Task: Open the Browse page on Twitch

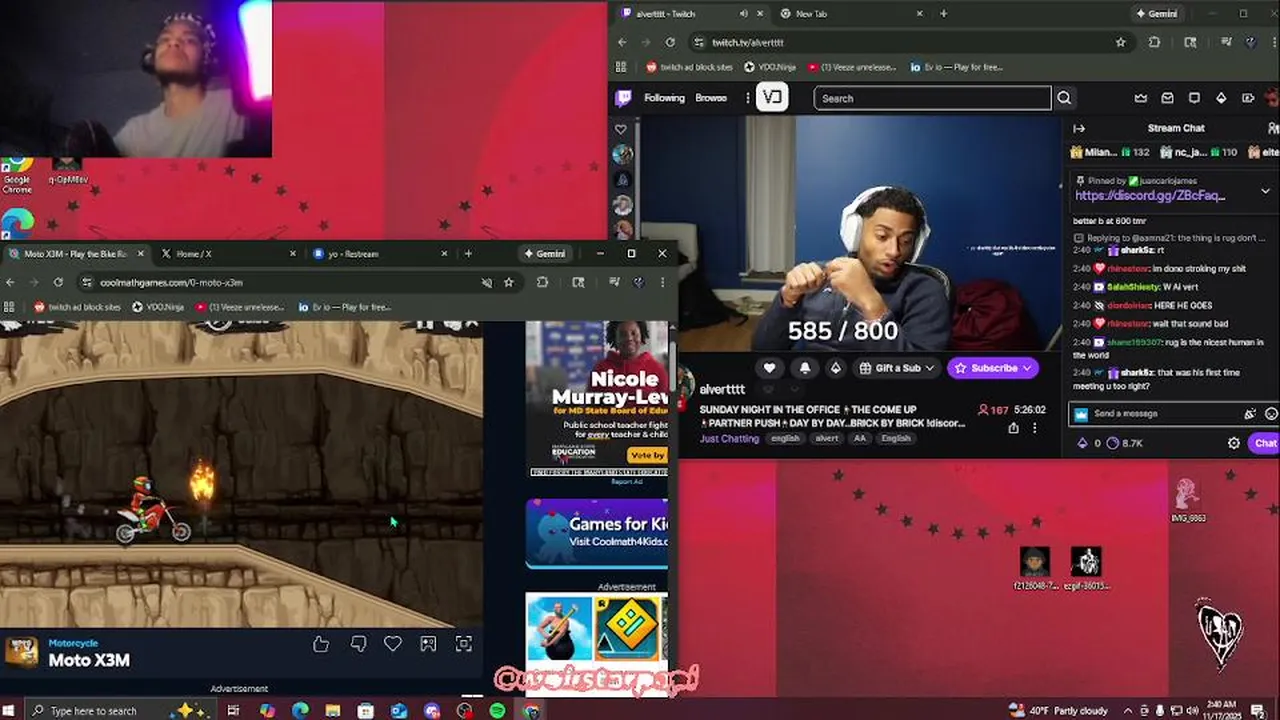Action: click(x=711, y=98)
